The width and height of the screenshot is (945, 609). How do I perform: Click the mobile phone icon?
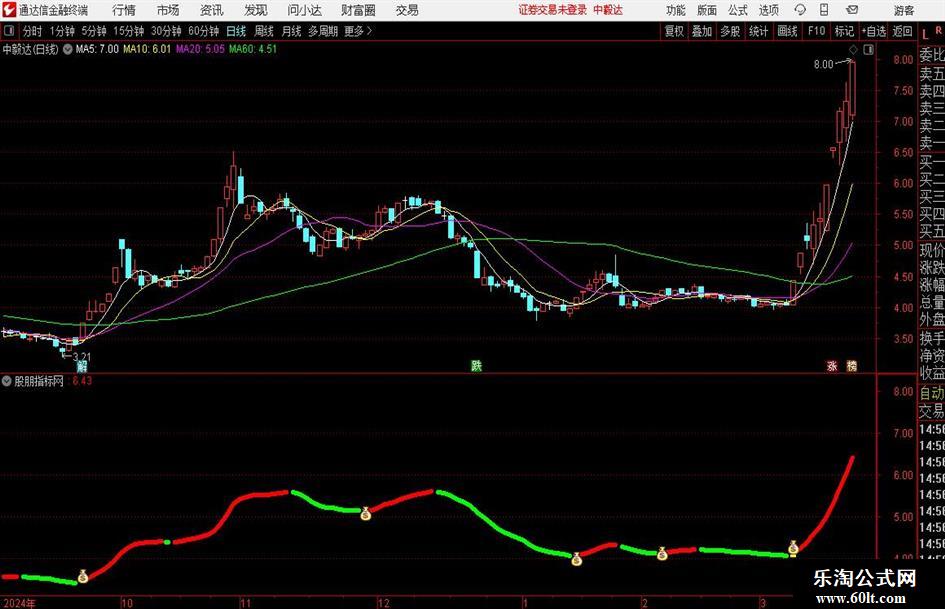point(824,10)
